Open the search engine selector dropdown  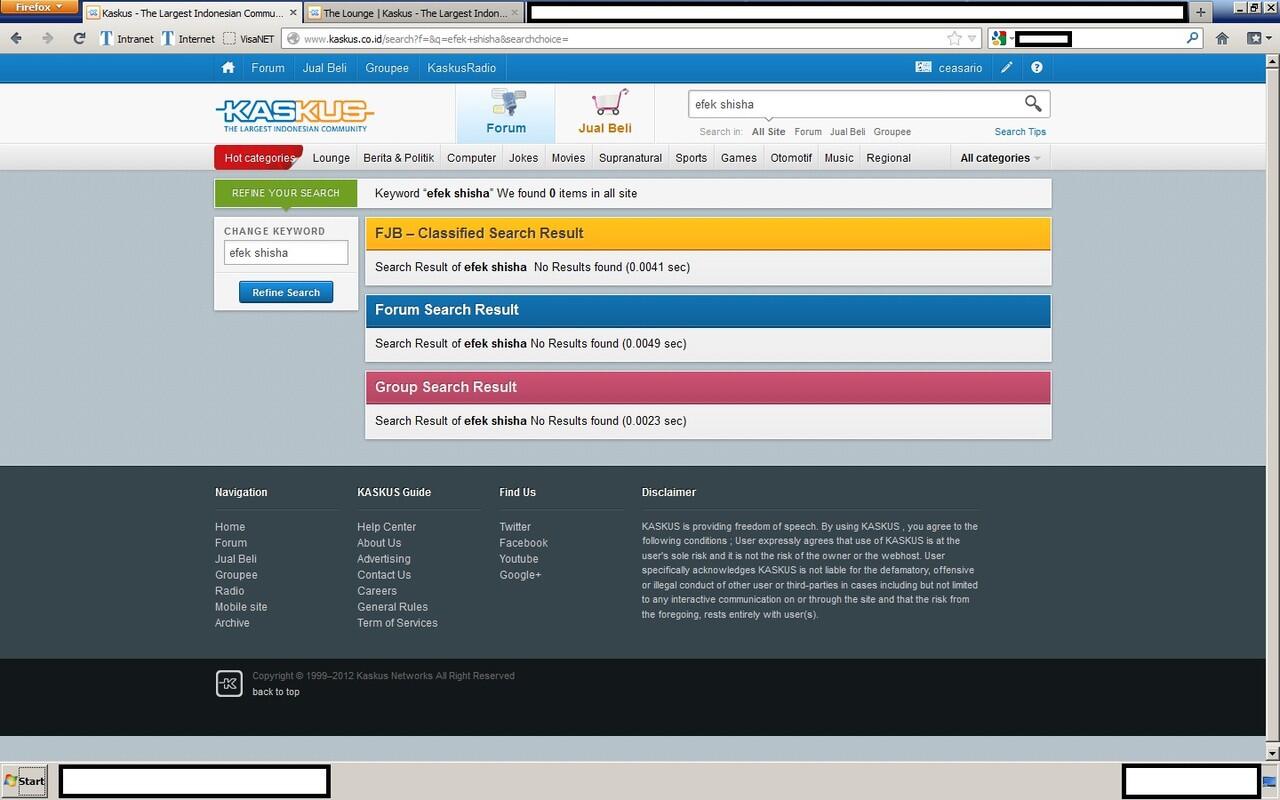(x=1002, y=38)
